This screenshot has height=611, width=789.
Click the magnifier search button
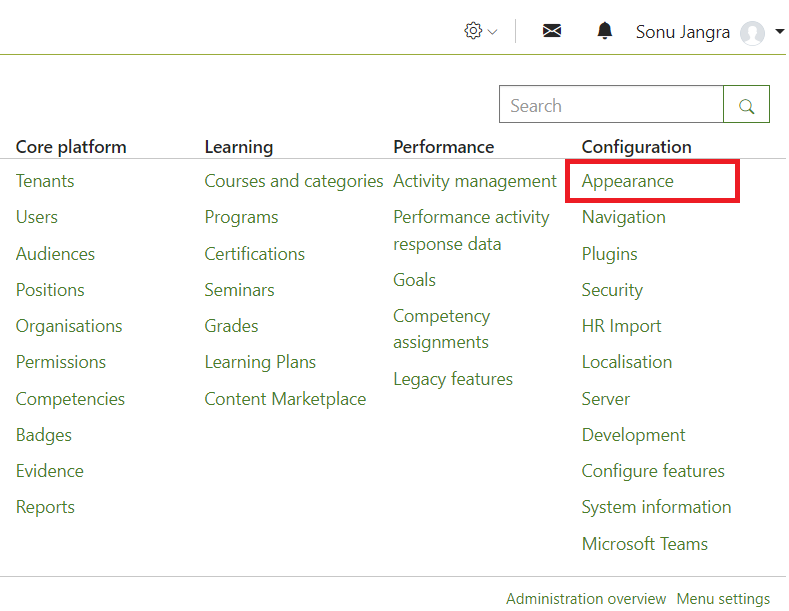pyautogui.click(x=746, y=104)
